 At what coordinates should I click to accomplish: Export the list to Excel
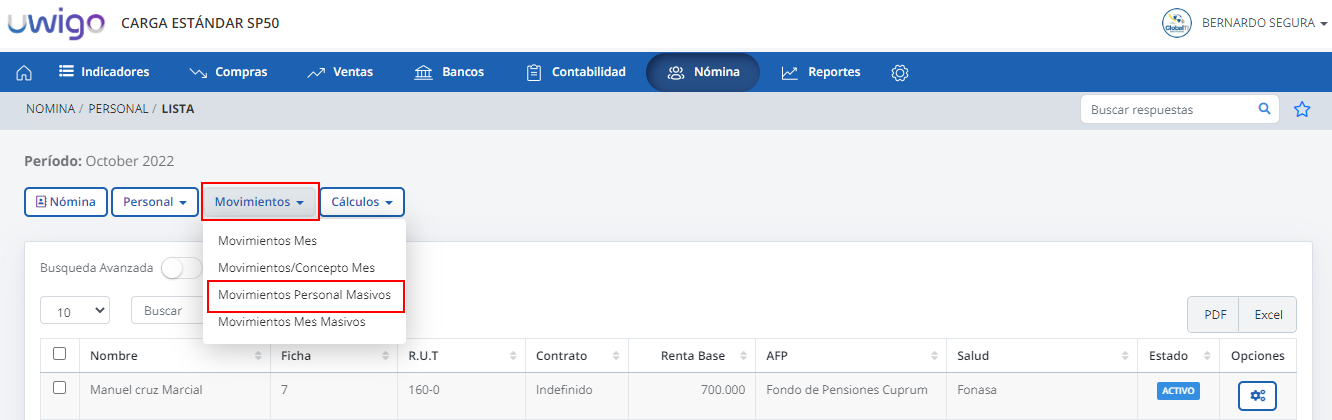click(x=1267, y=314)
